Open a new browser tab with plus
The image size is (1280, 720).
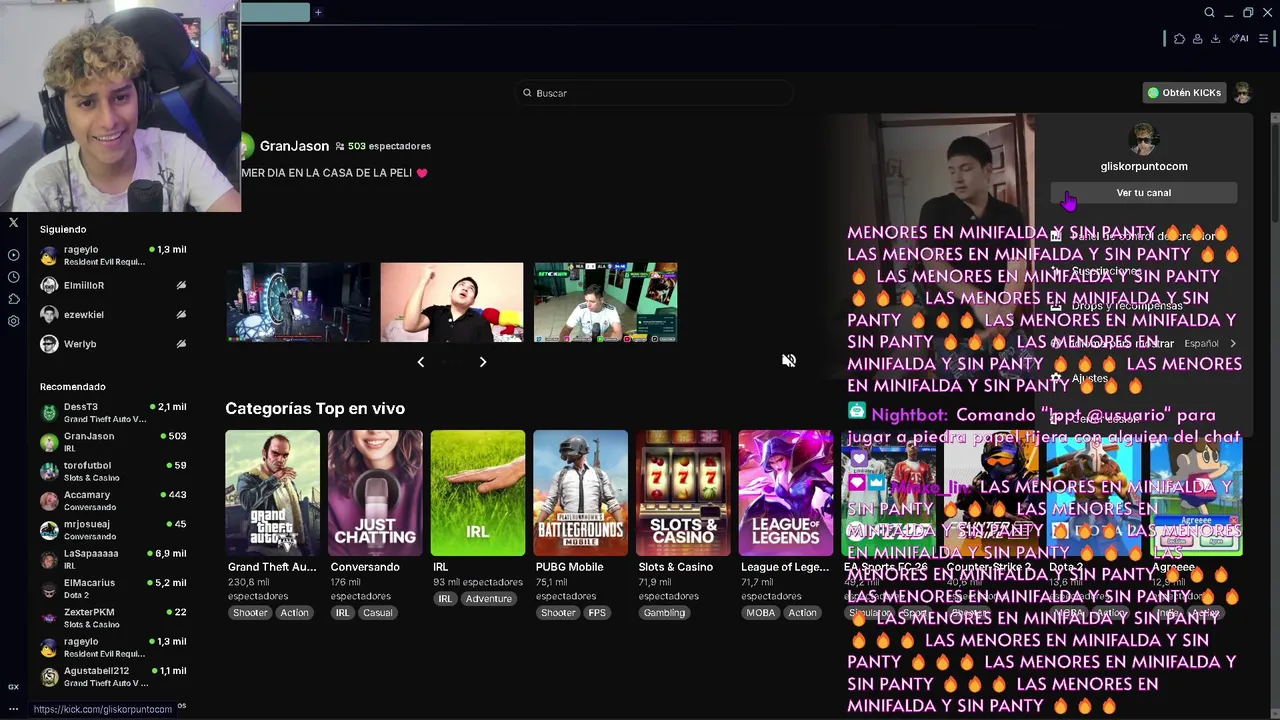pos(318,12)
